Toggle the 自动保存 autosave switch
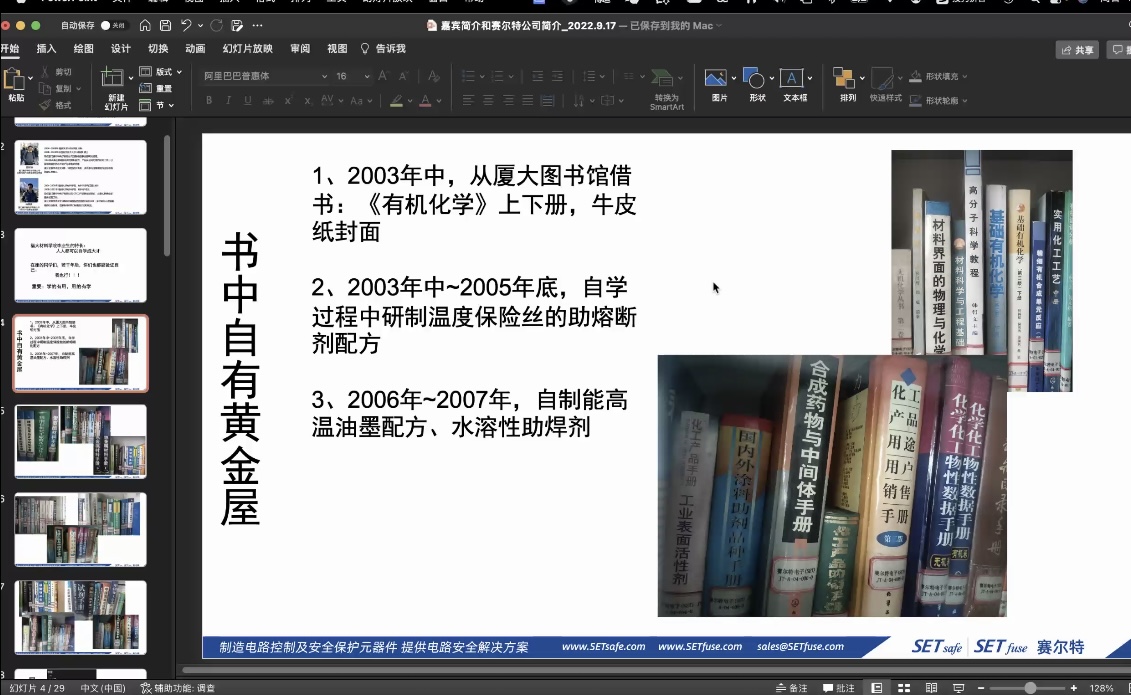The width and height of the screenshot is (1131, 695). pyautogui.click(x=112, y=25)
